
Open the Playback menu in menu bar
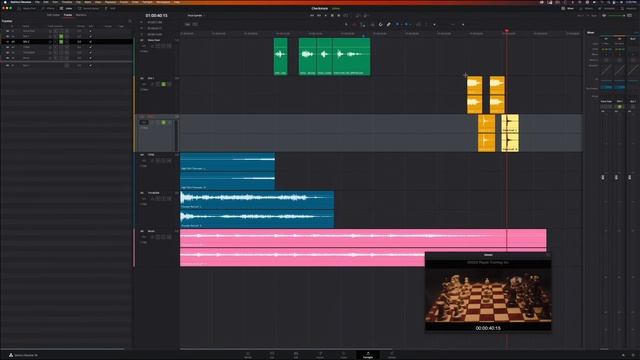tap(111, 2)
